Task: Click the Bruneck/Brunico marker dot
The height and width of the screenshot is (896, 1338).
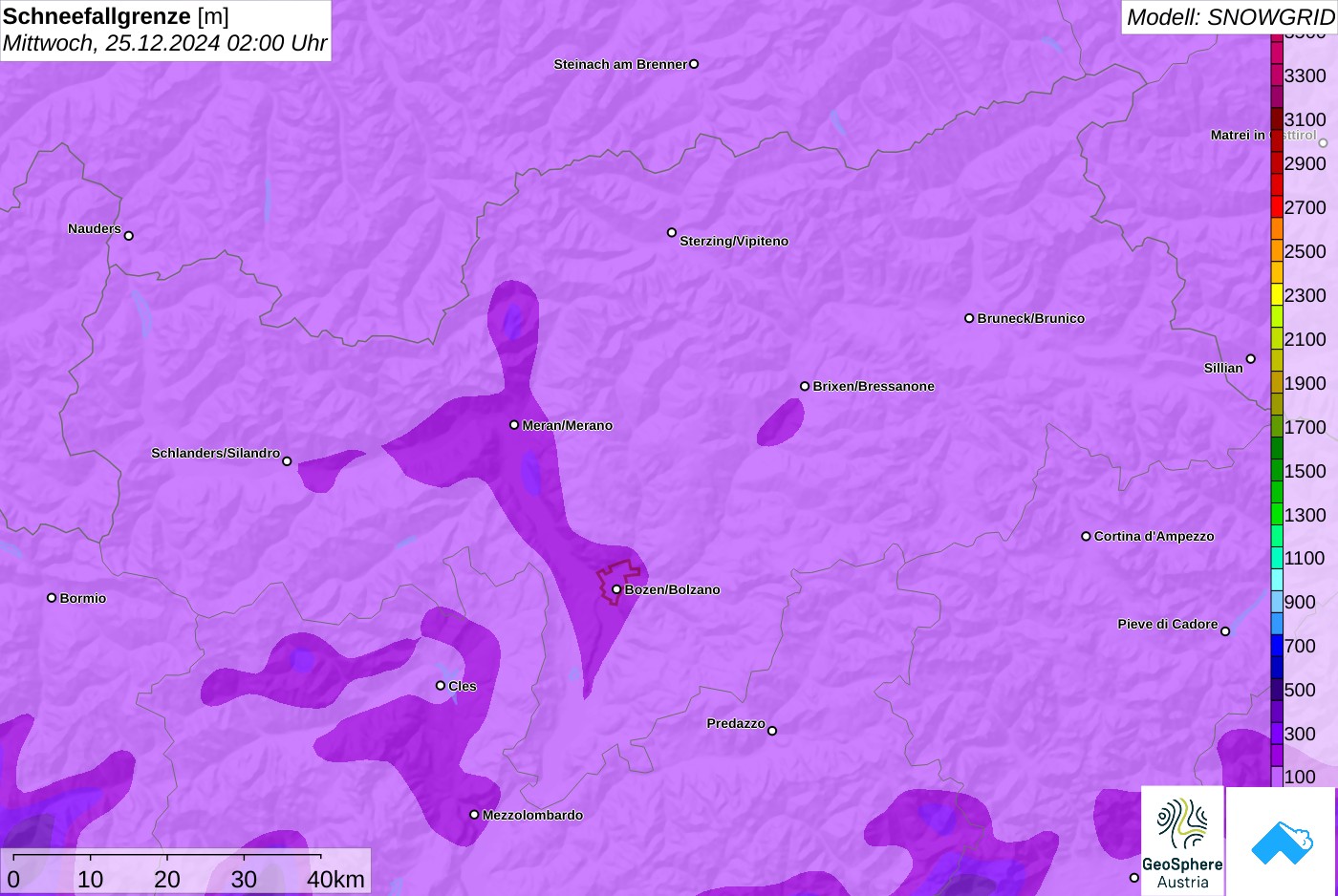Action: 969,318
